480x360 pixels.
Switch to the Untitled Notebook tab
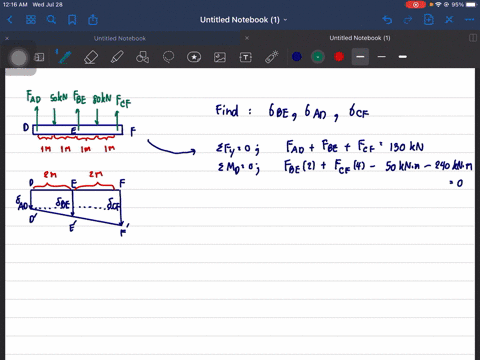[120, 38]
